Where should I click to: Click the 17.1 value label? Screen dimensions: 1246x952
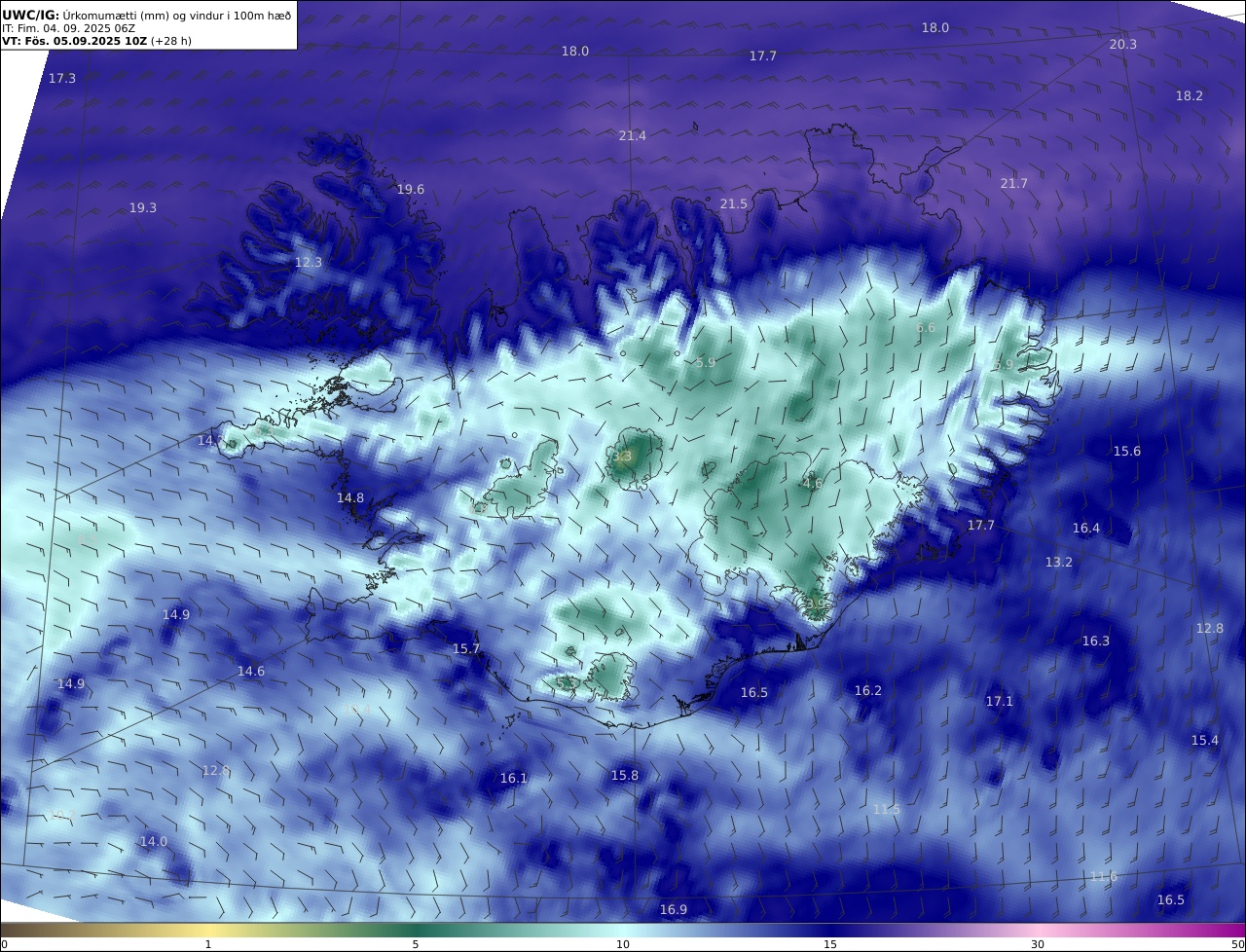1000,701
